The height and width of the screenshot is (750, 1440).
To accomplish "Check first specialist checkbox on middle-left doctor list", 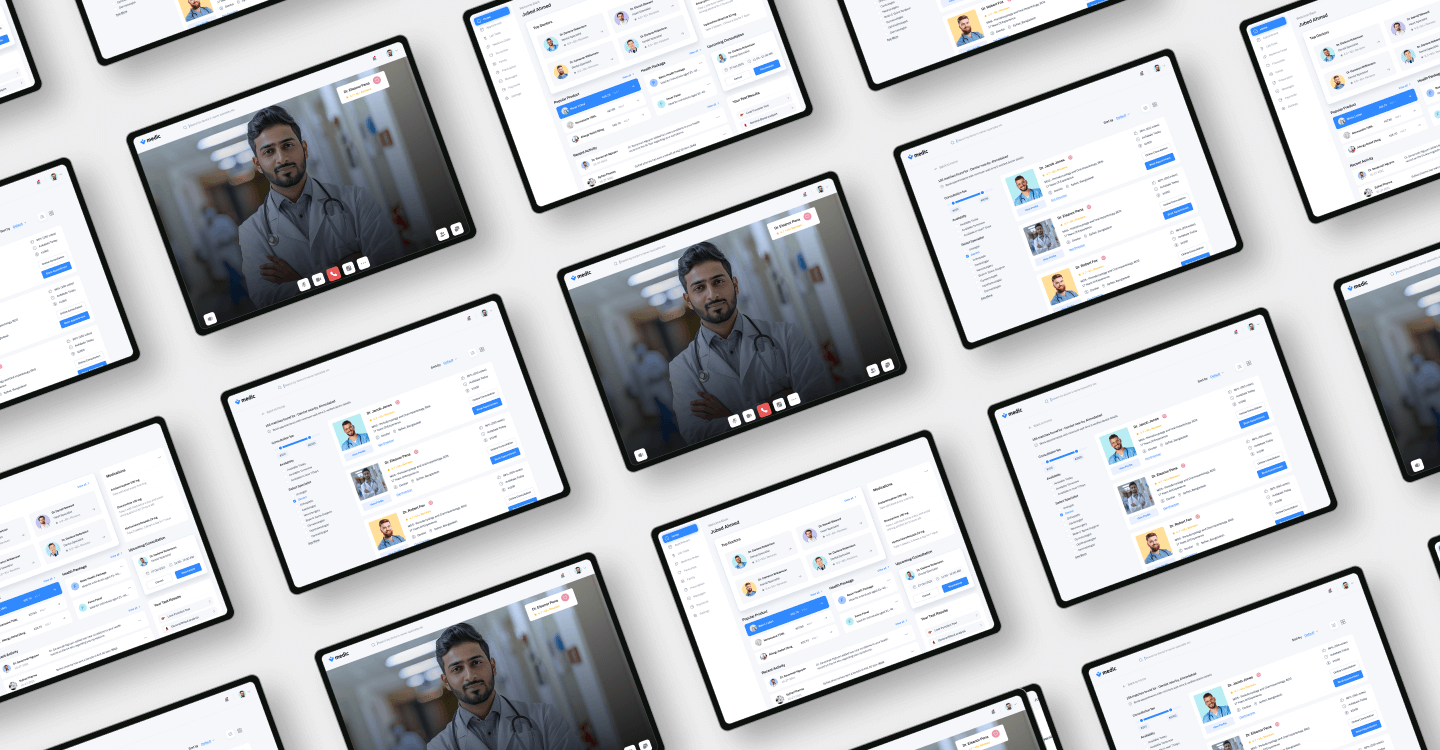I will pyautogui.click(x=295, y=492).
